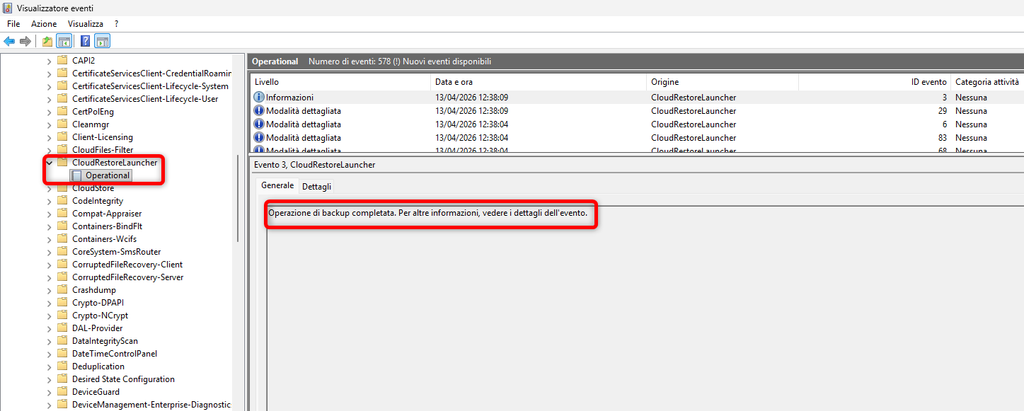Click the Crypto-DPAPI folder icon
Viewport: 1024px width, 411px height.
point(62,303)
